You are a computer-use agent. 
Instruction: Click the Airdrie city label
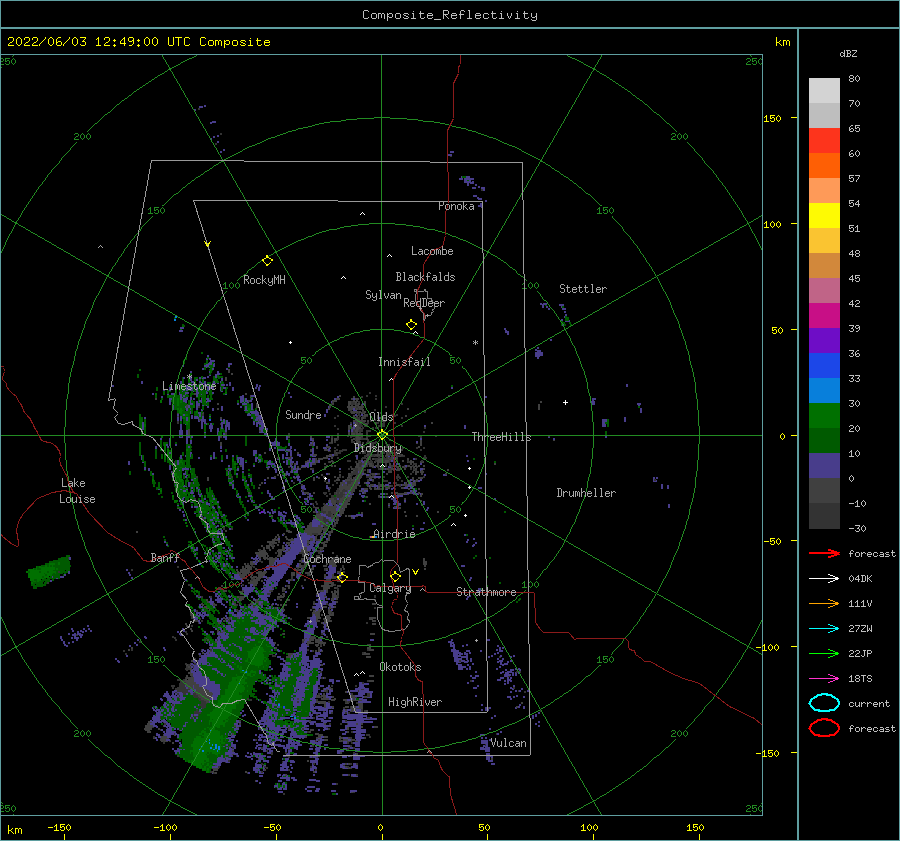tap(394, 534)
